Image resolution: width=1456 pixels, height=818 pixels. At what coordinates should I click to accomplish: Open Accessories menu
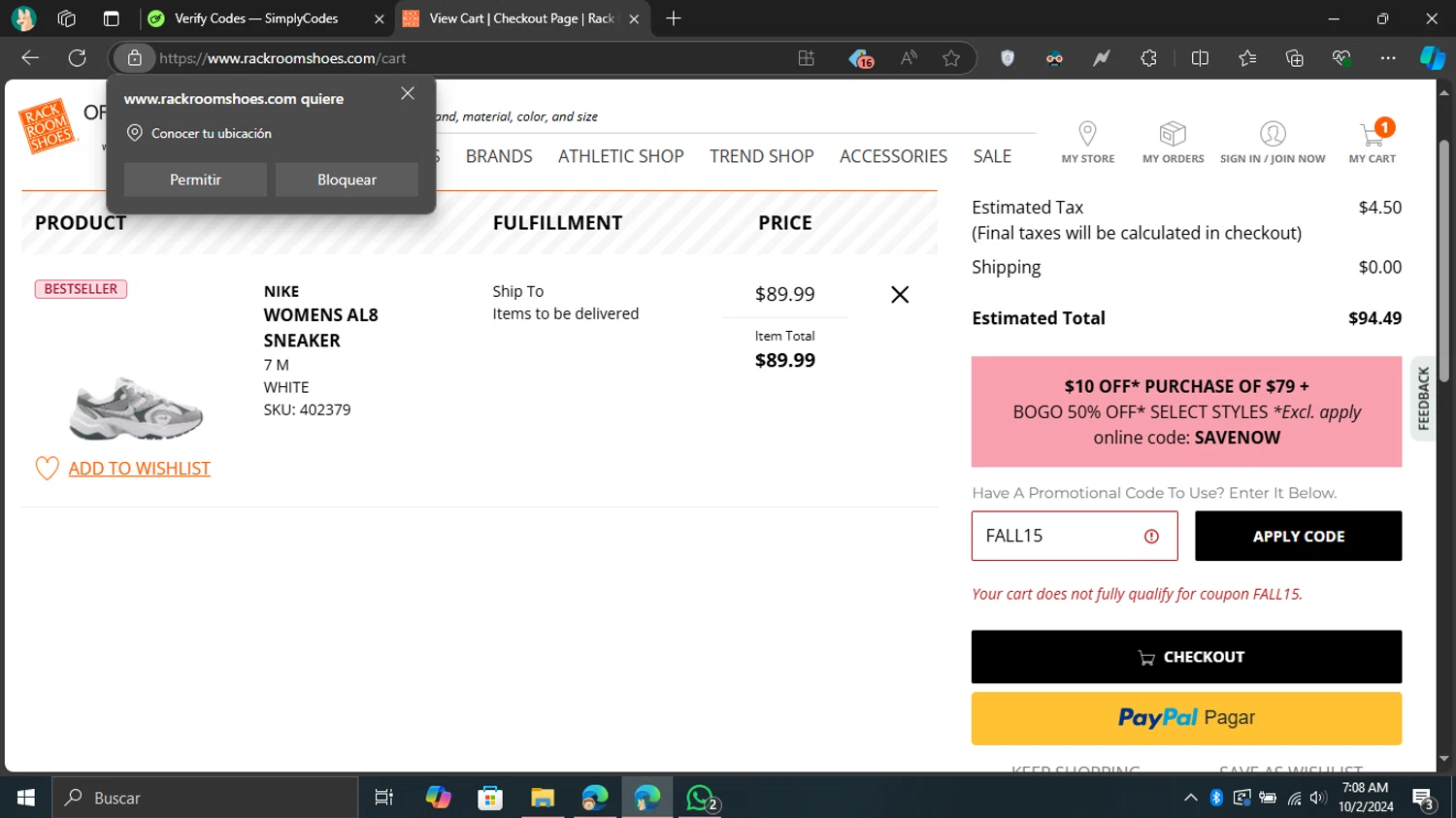(893, 156)
